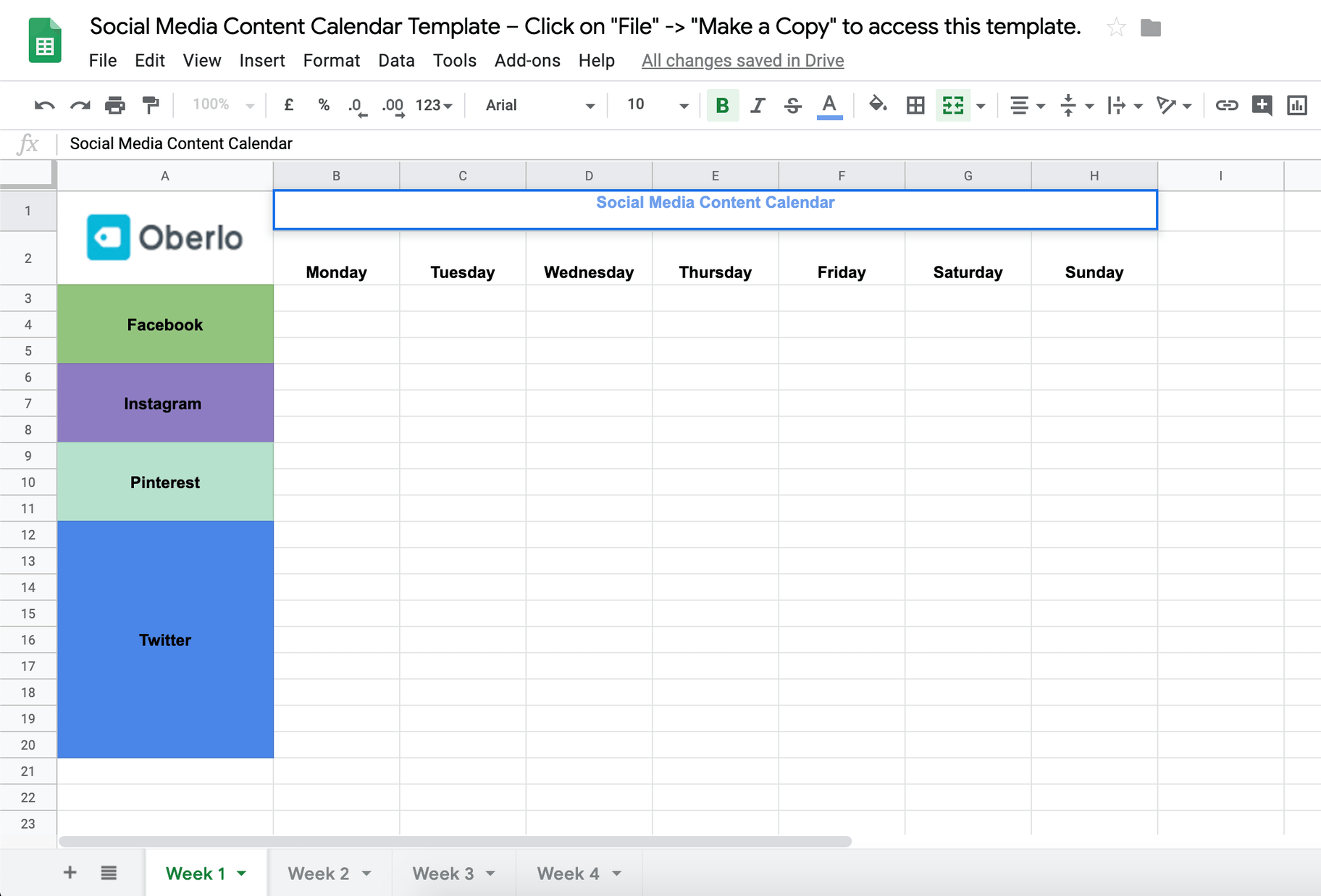Click the document title text
Screen dimensions: 1321x896
click(585, 27)
